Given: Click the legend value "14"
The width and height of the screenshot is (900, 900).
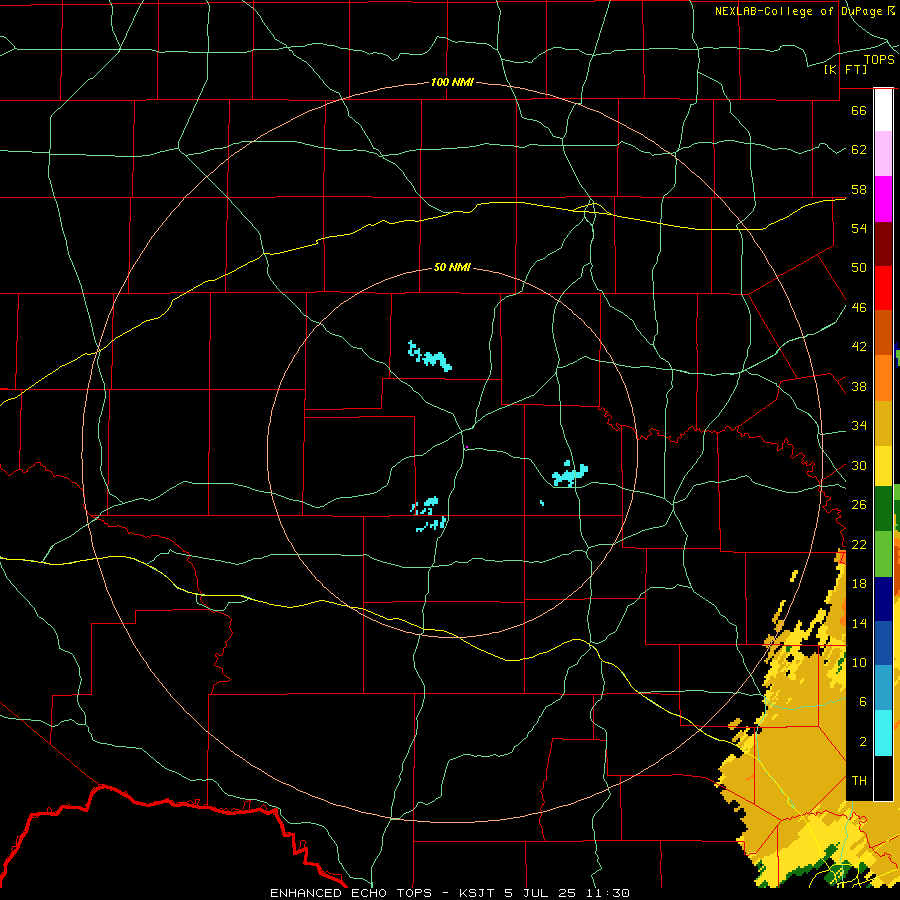Looking at the screenshot, I should [x=859, y=623].
